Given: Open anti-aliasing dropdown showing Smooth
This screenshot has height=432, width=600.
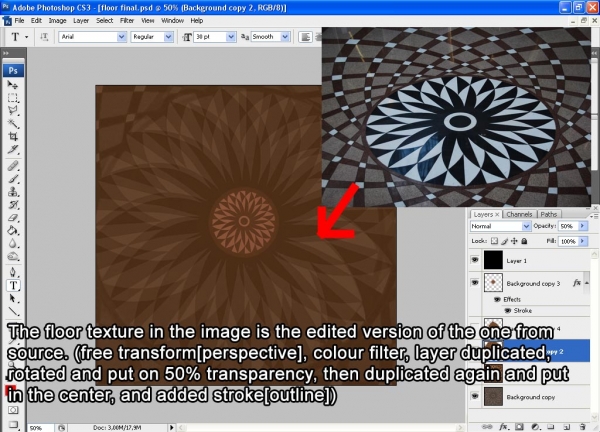Looking at the screenshot, I should tap(285, 37).
